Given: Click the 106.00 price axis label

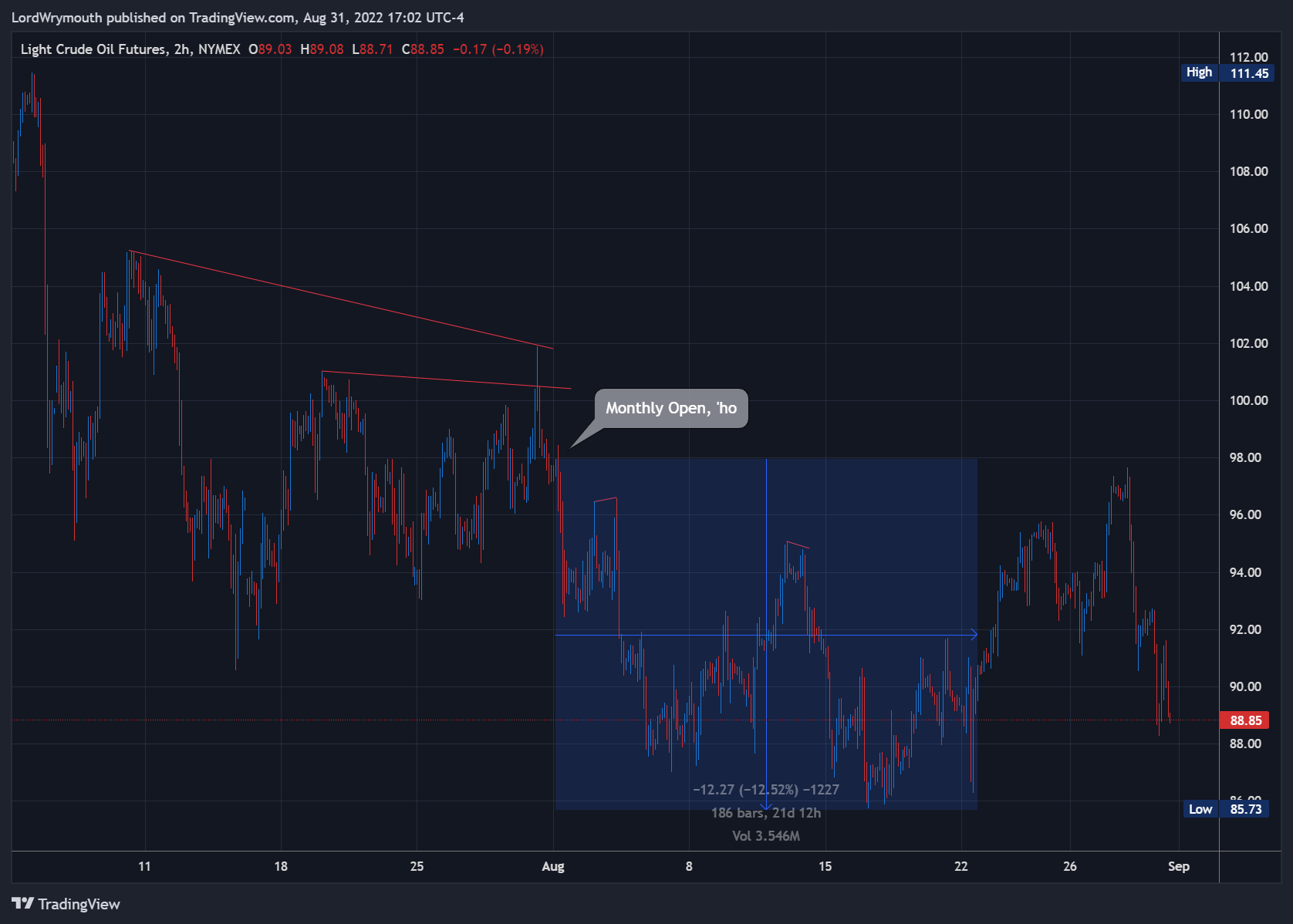Looking at the screenshot, I should click(1248, 228).
